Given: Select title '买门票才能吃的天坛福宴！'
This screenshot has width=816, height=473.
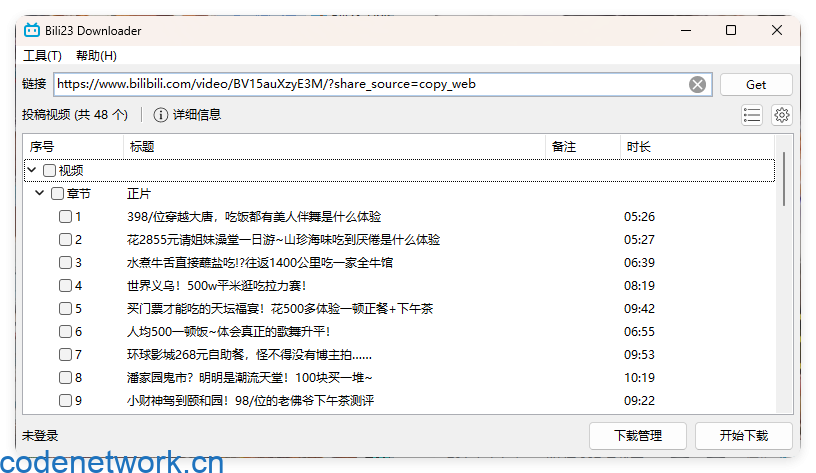Looking at the screenshot, I should 197,309.
